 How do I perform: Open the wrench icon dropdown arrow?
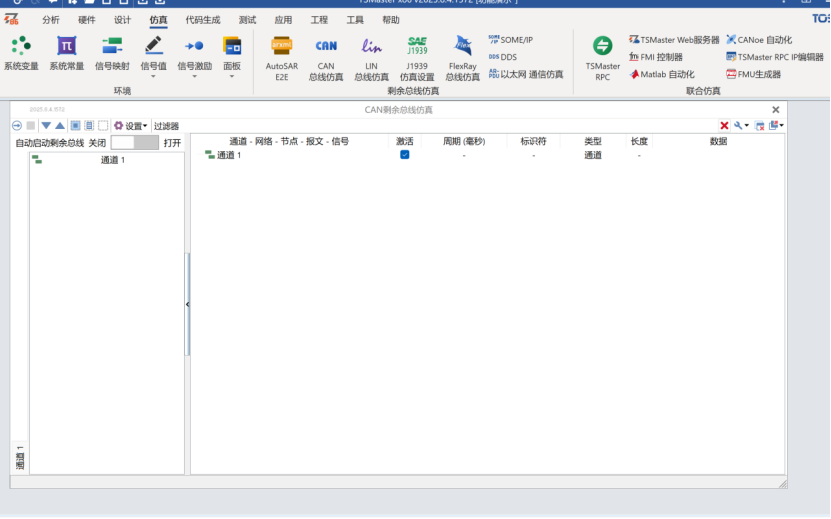click(x=747, y=126)
